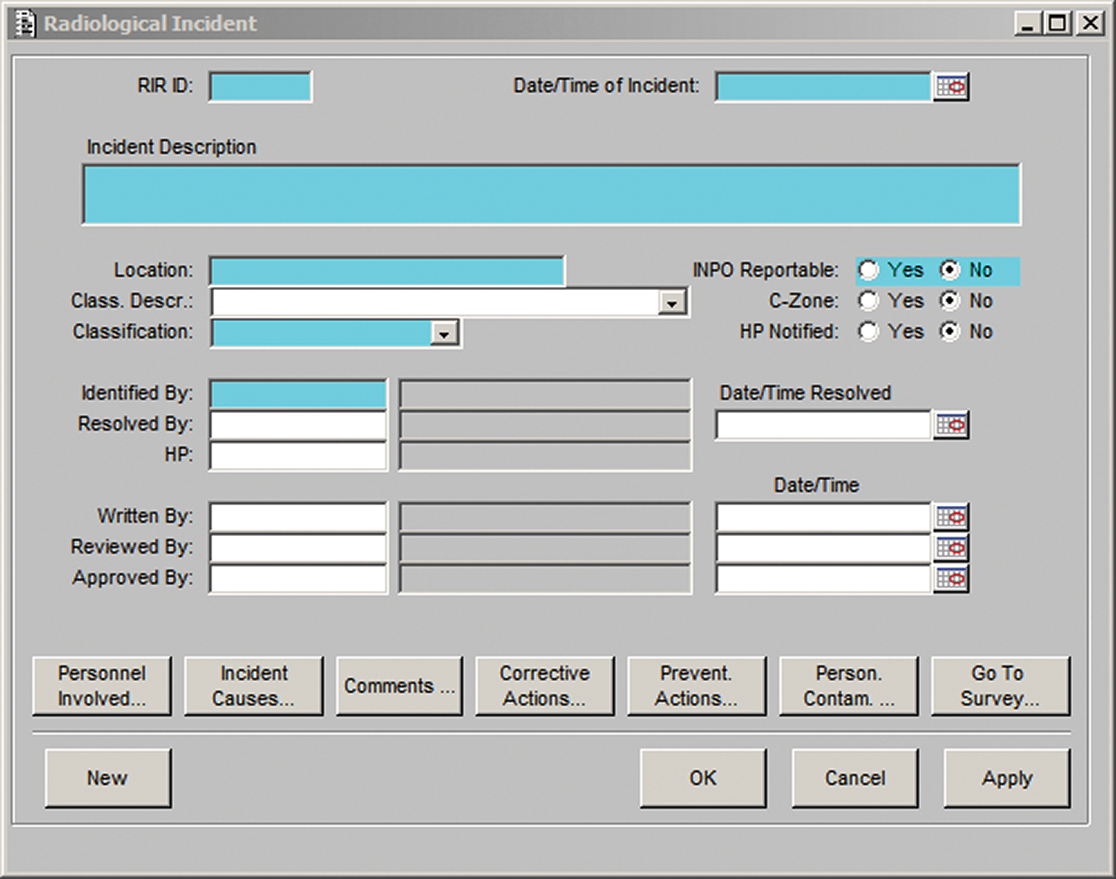Open calendar icon in Approved By row
The image size is (1116, 879).
coord(951,579)
